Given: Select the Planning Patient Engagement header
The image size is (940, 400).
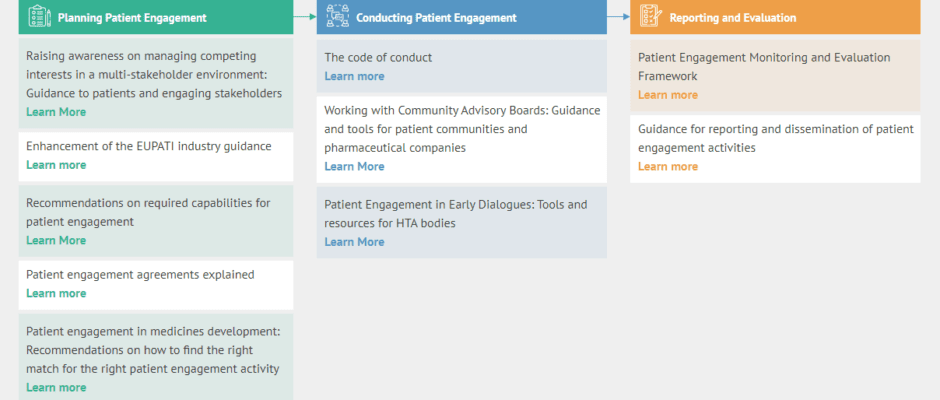Looking at the screenshot, I should point(132,18).
